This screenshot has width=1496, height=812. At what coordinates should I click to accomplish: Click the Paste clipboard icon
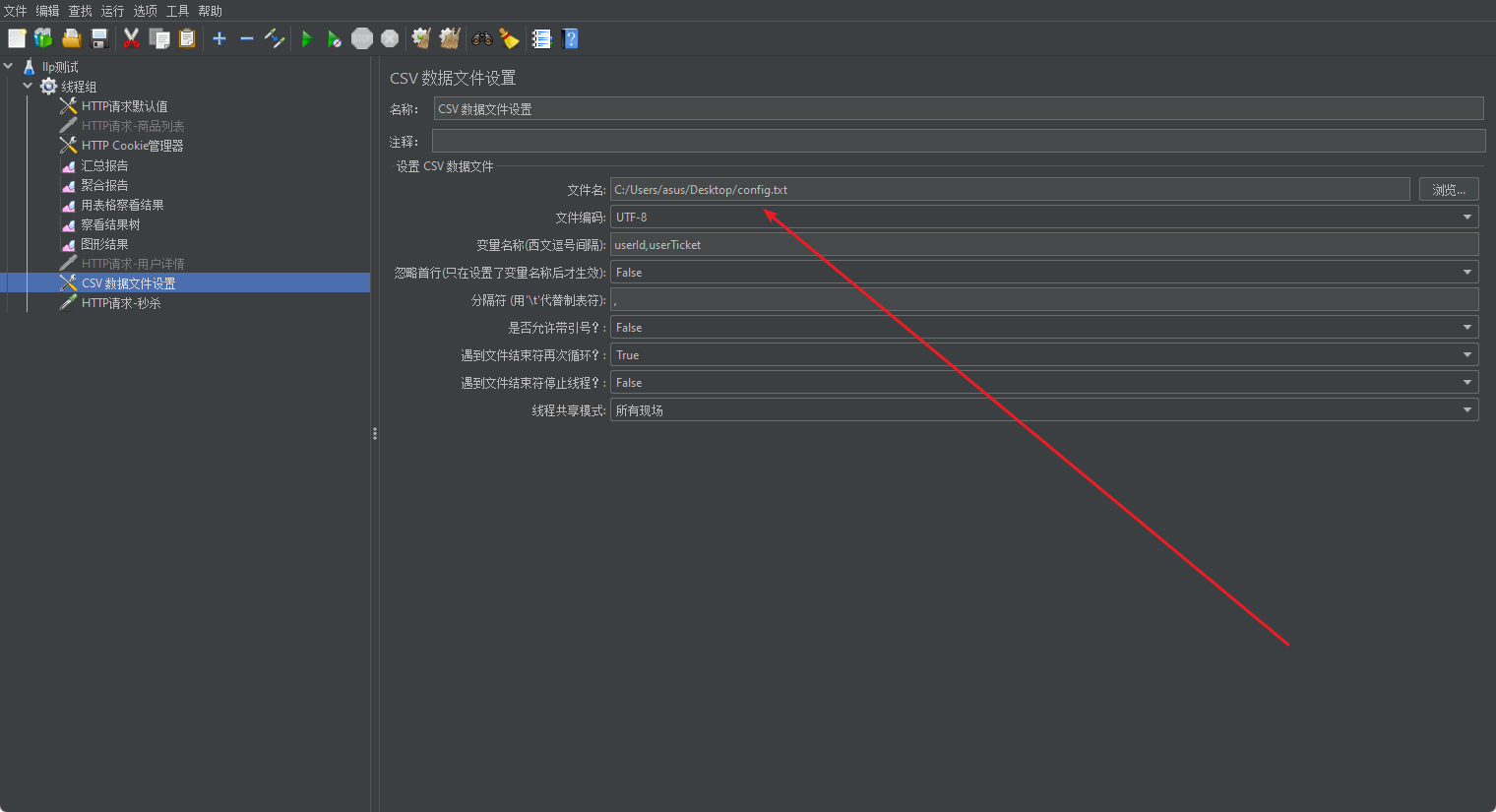click(x=187, y=38)
